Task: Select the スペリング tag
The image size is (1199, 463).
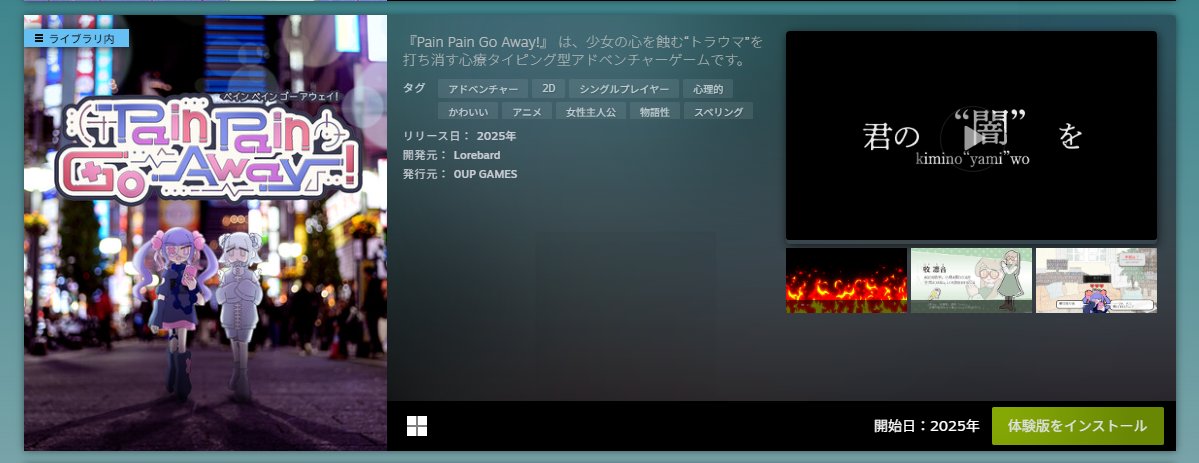Action: 718,112
